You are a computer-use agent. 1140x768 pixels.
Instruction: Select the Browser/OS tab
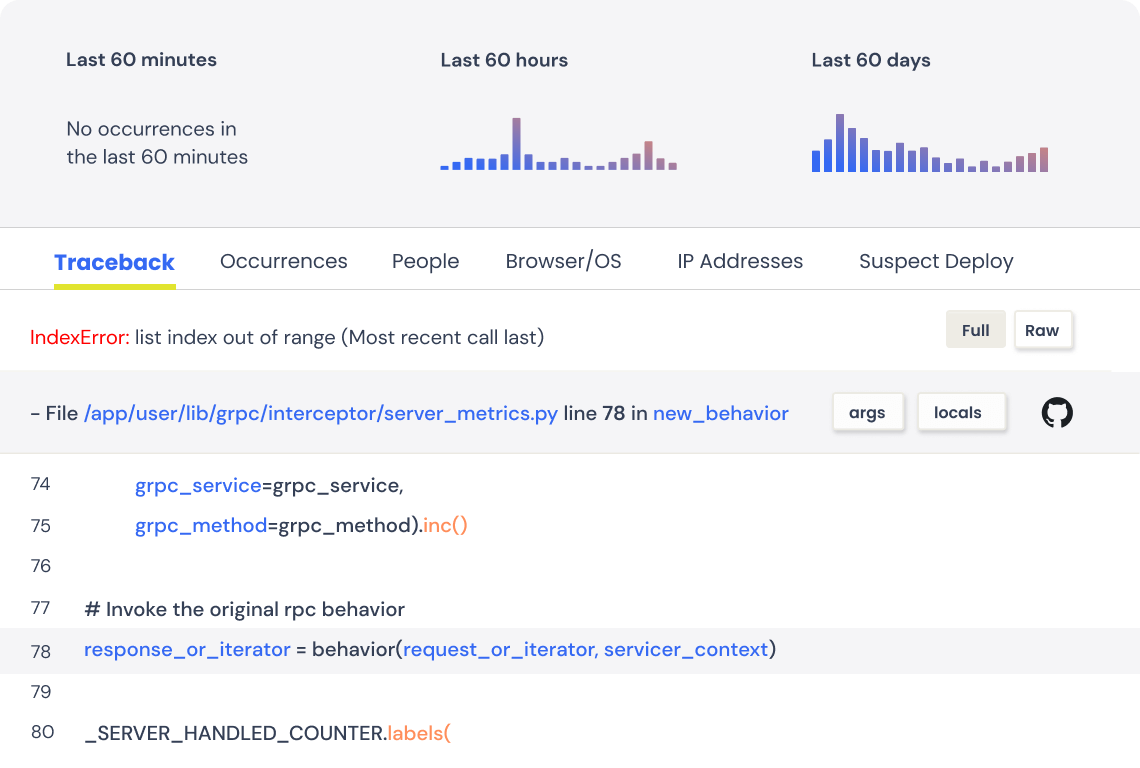tap(563, 261)
